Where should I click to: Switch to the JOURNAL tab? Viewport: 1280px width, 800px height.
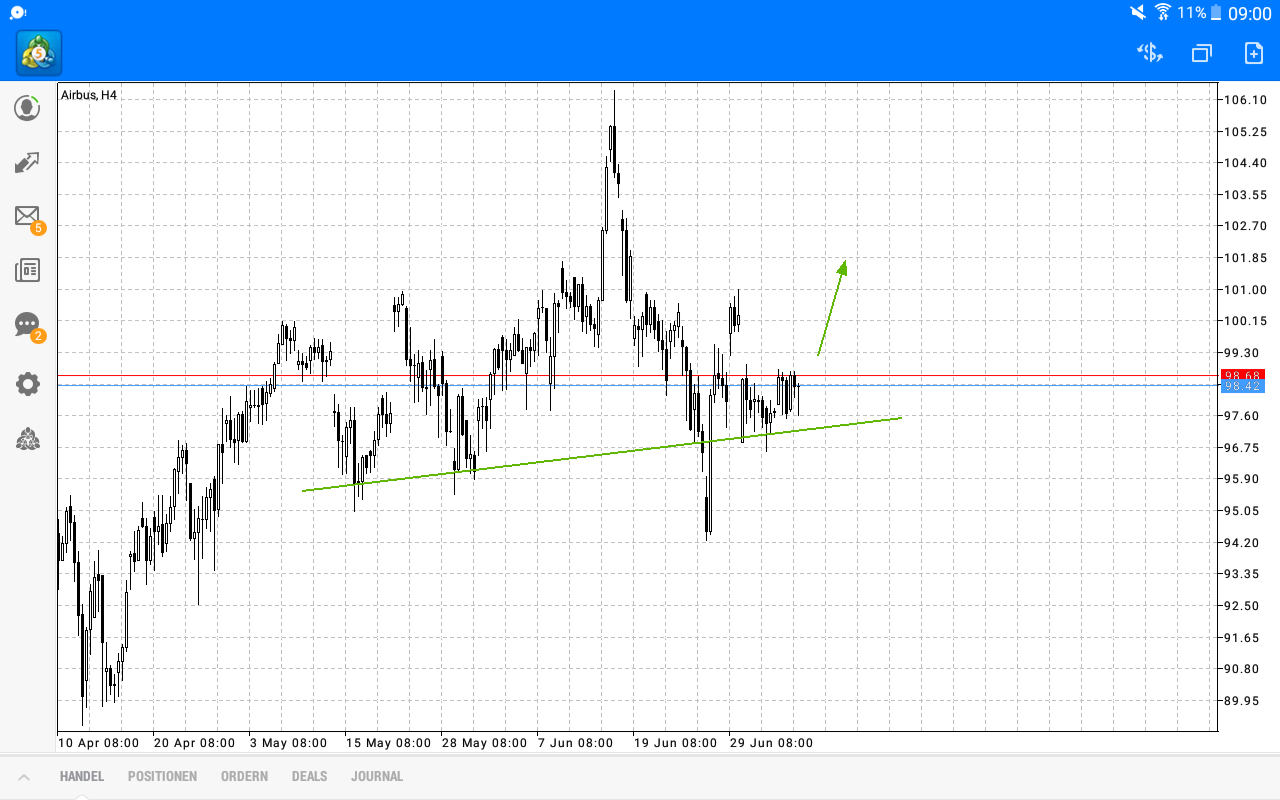[x=377, y=776]
